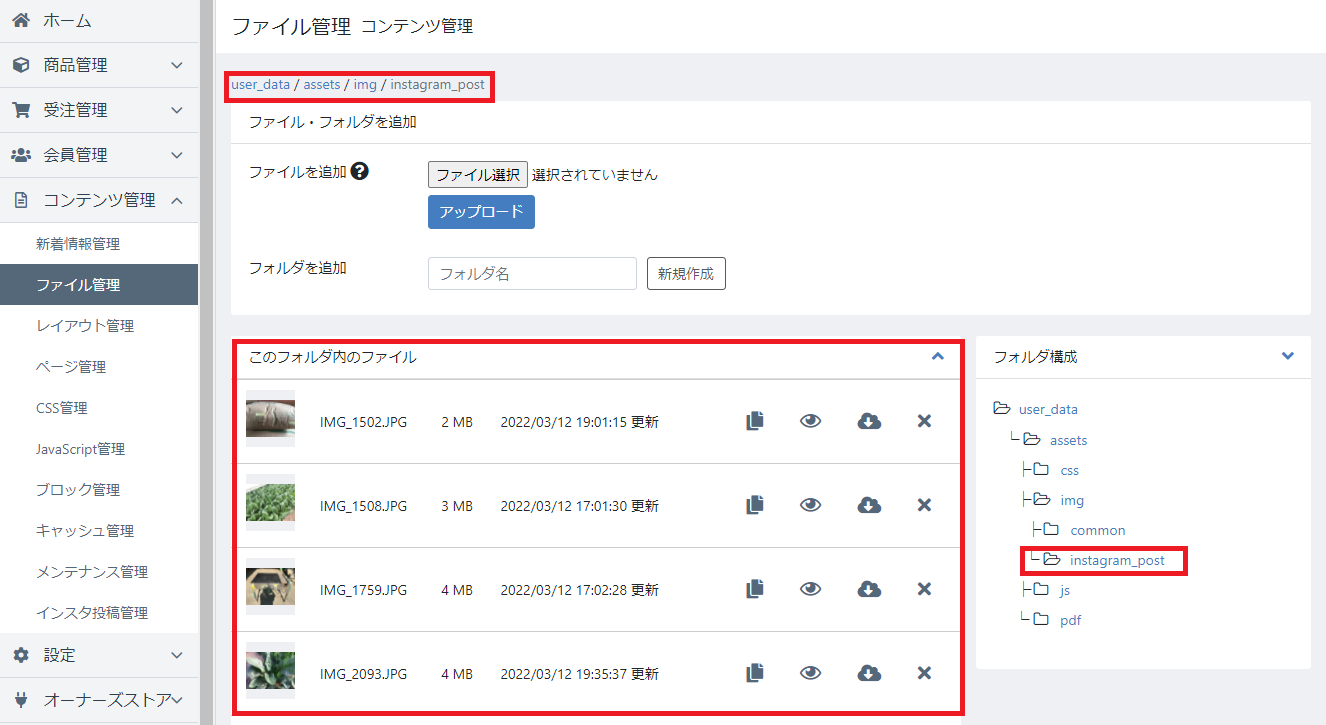
Task: Preview IMG_1508.JPG with eye icon
Action: click(810, 506)
